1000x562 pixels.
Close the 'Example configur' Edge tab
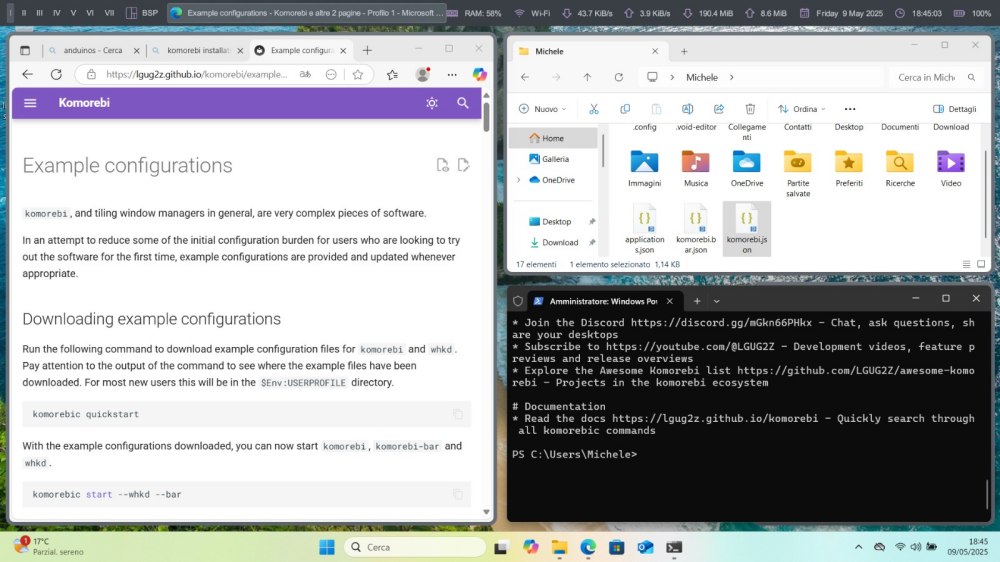pyautogui.click(x=343, y=50)
